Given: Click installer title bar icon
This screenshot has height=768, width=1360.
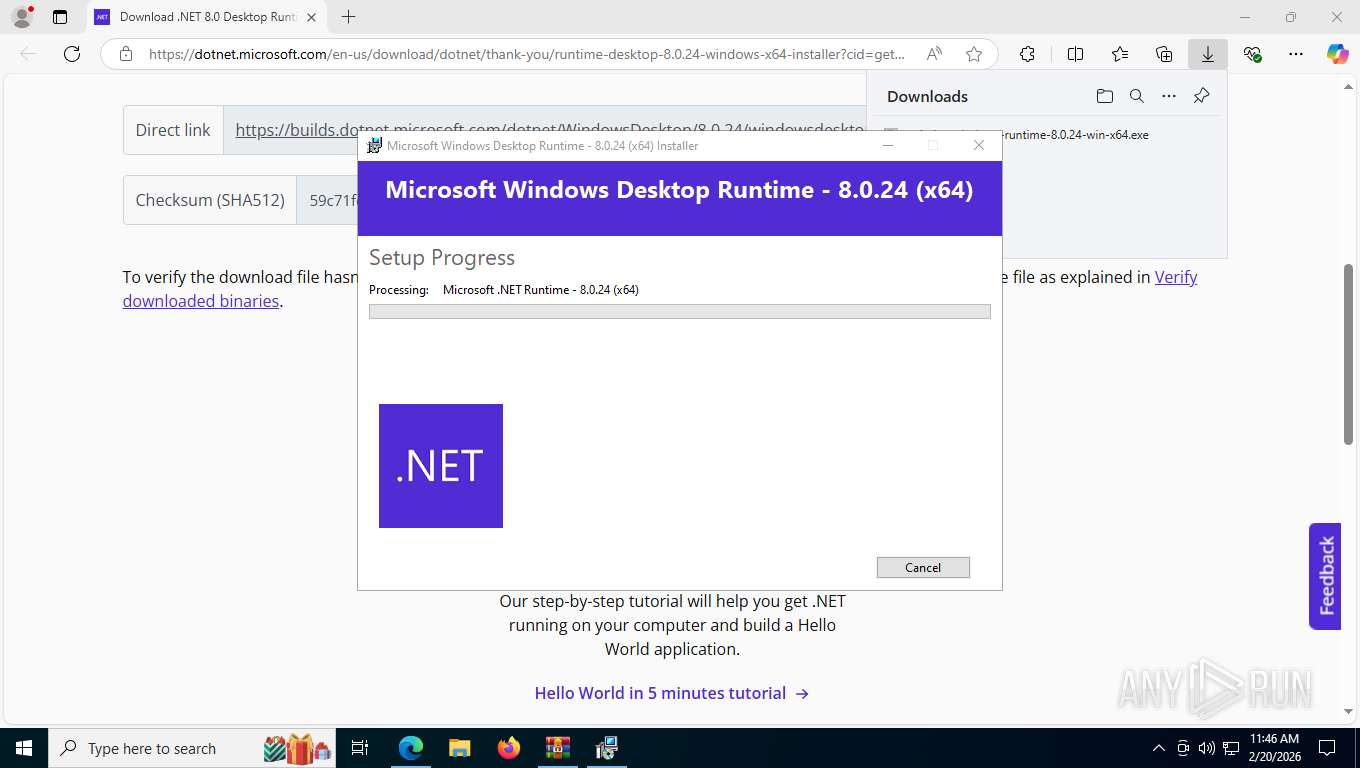Looking at the screenshot, I should 374,146.
